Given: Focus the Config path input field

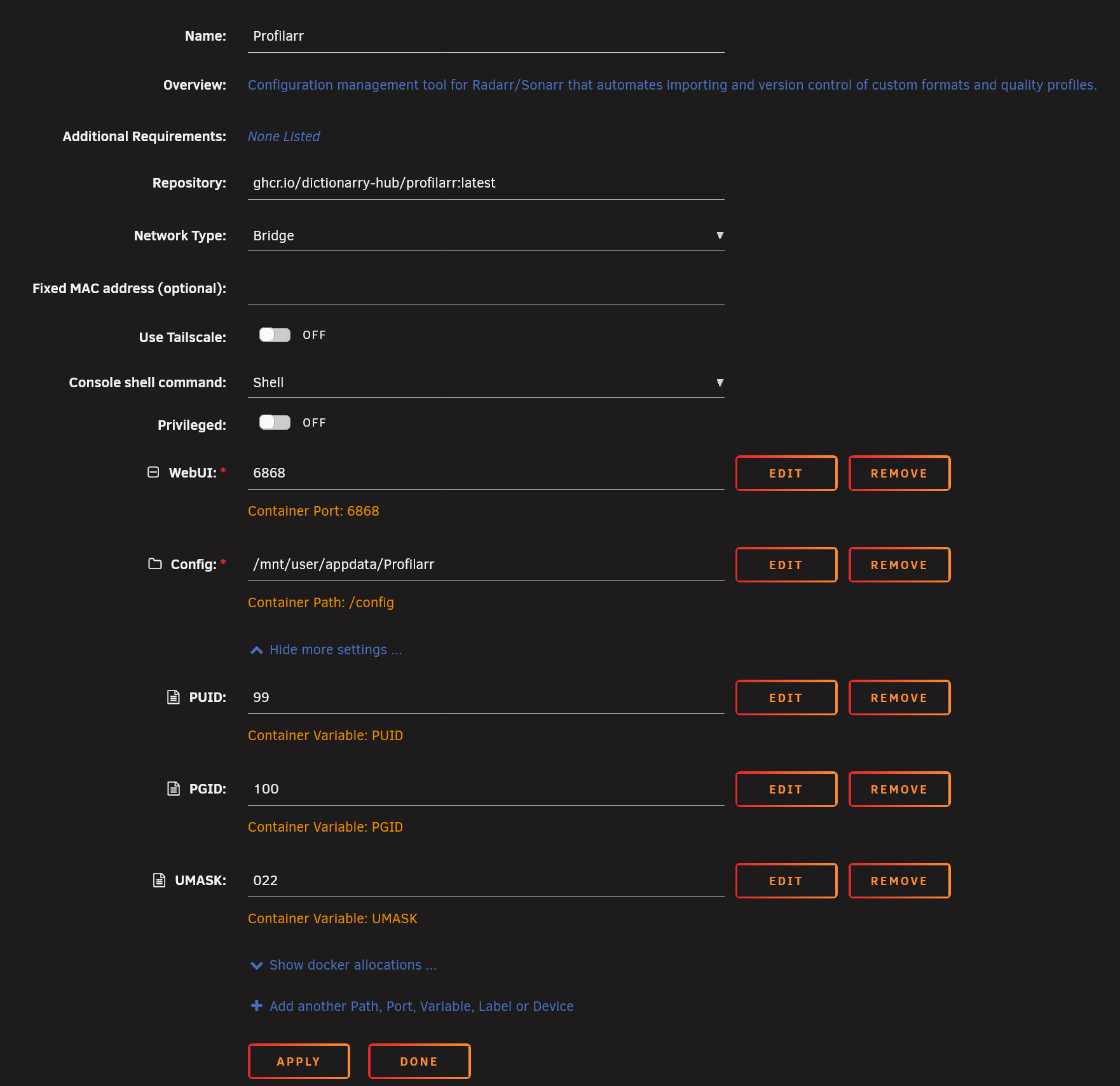Looking at the screenshot, I should click(x=486, y=565).
